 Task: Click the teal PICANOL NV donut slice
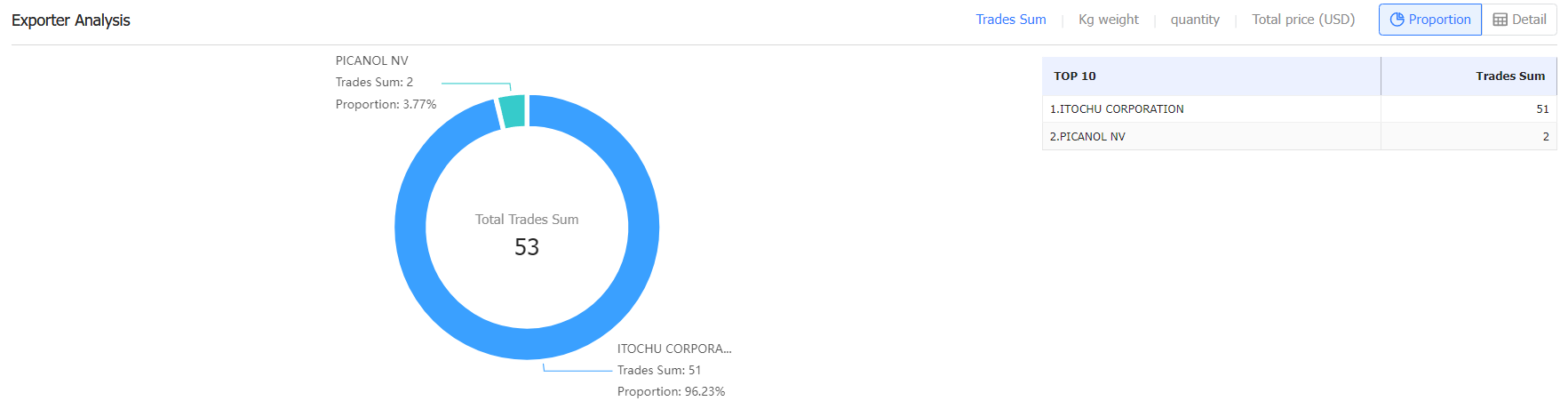[512, 111]
